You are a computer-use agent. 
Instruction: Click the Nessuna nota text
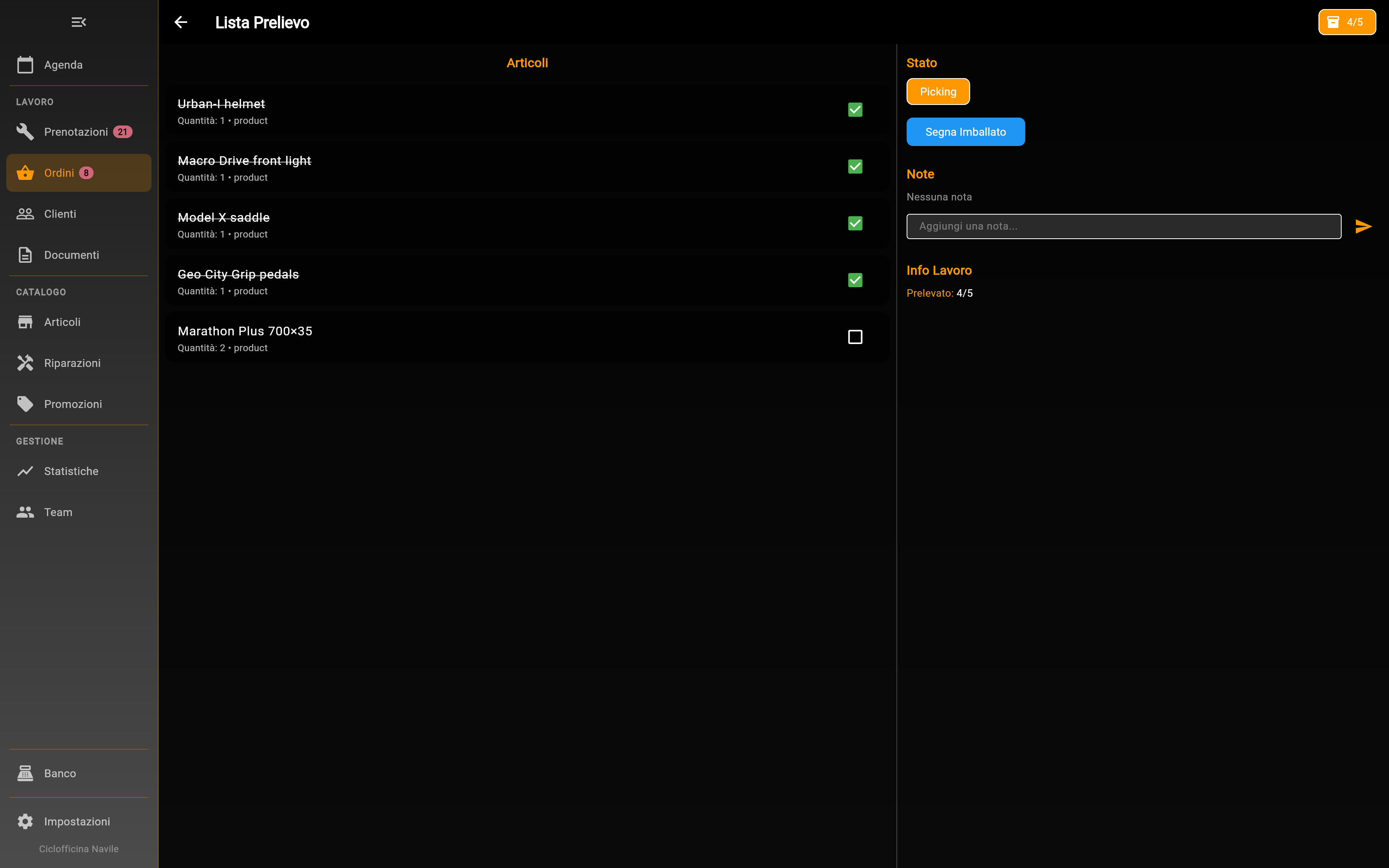(x=939, y=197)
